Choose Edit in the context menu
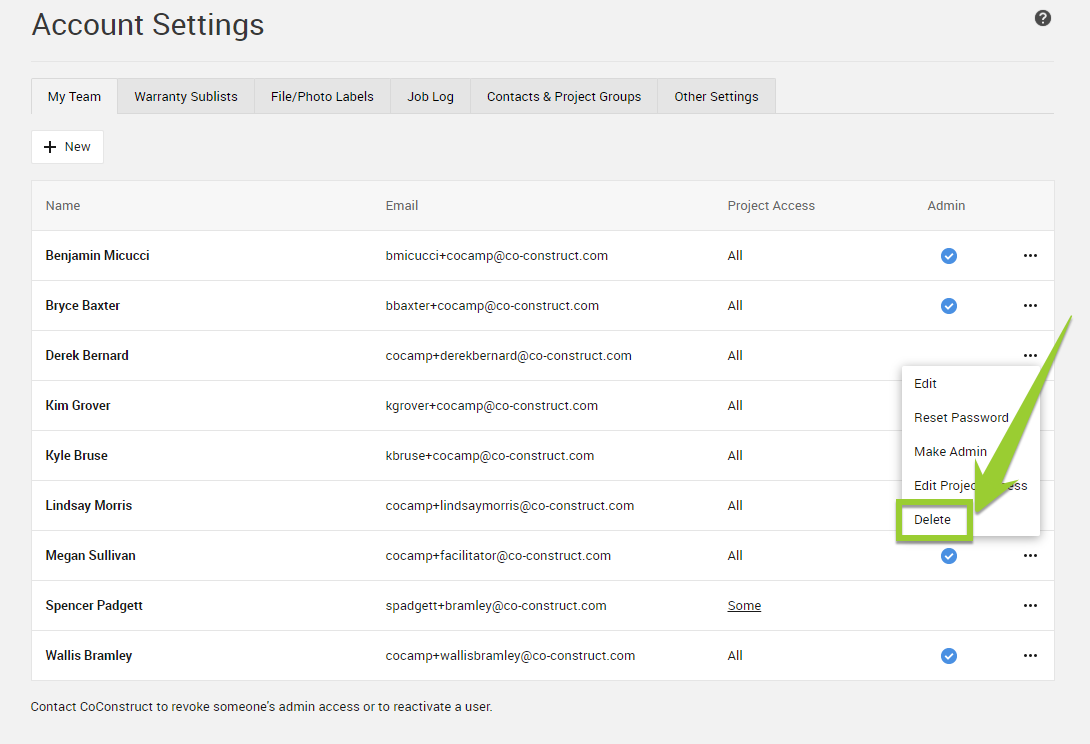 point(925,384)
